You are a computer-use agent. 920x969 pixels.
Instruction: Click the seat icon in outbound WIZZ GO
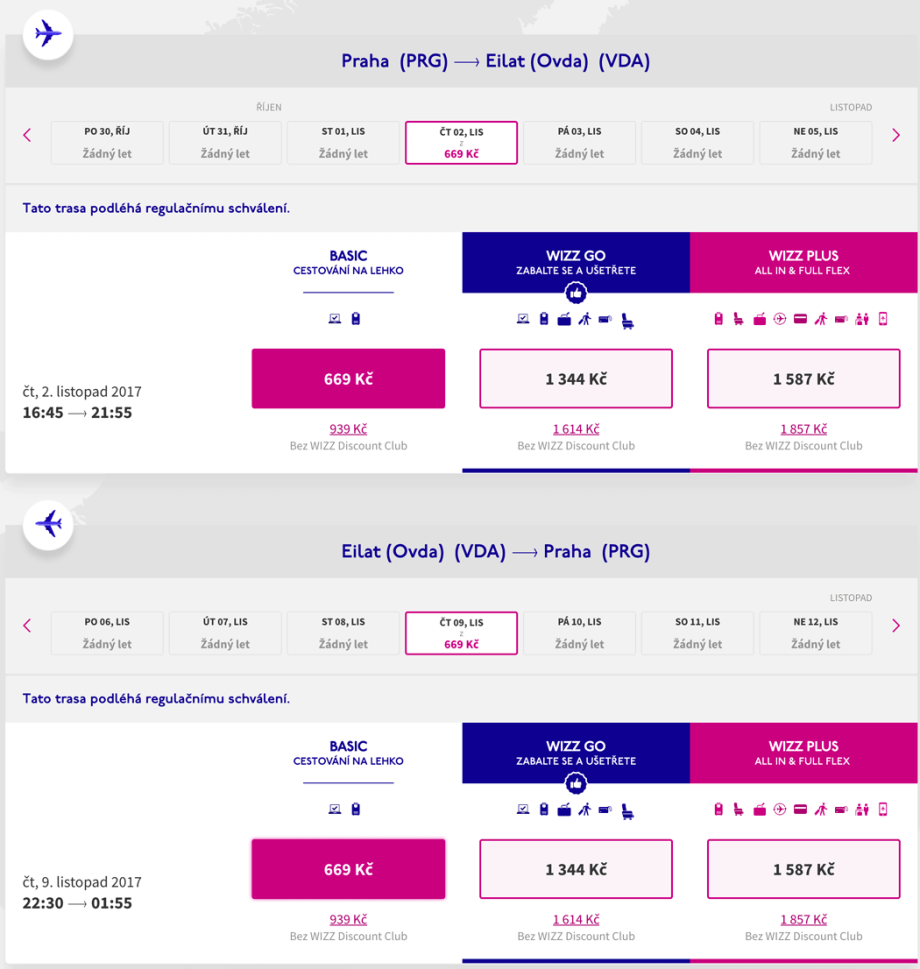627,320
